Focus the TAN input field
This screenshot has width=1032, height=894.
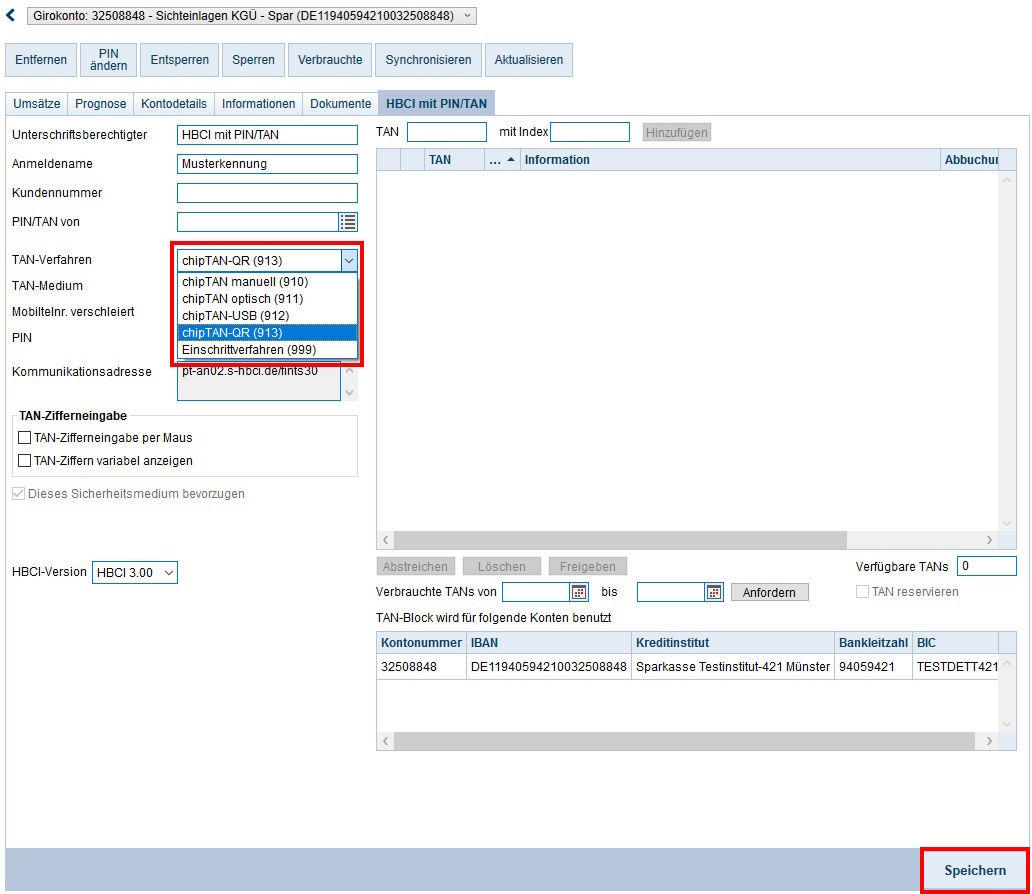(x=447, y=132)
